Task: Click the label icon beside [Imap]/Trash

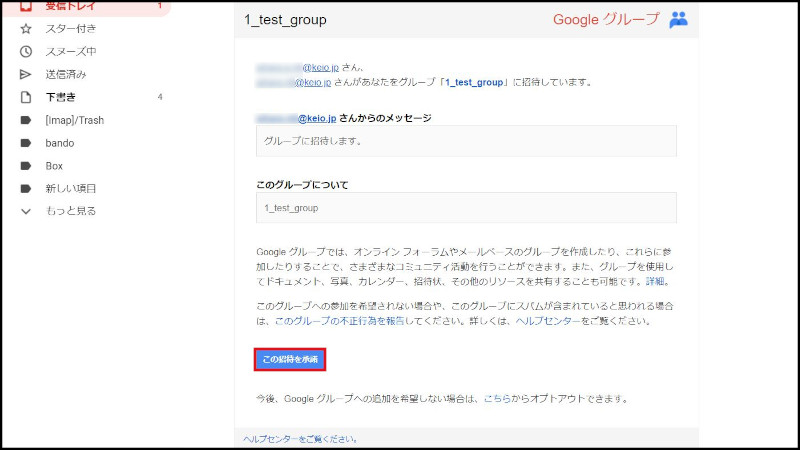Action: 26,120
